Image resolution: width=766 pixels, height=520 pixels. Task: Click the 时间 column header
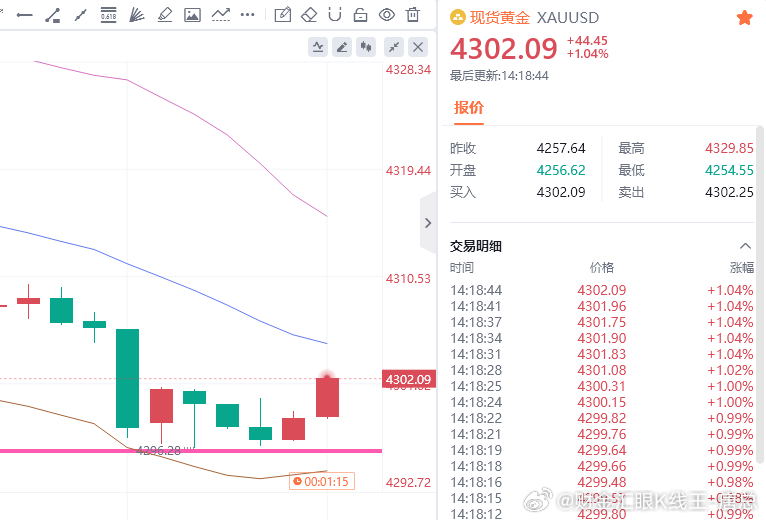[x=462, y=268]
